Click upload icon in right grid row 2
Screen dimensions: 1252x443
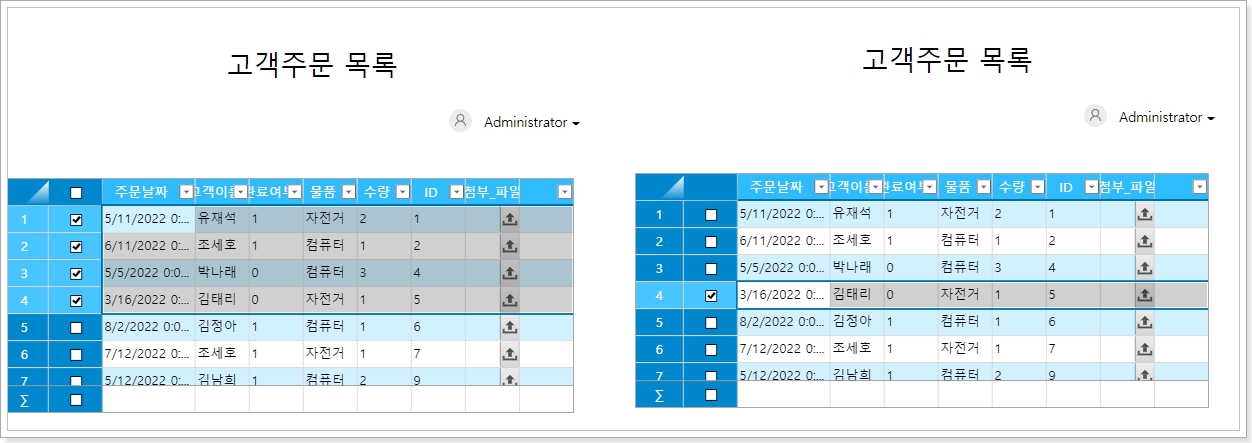(1144, 241)
